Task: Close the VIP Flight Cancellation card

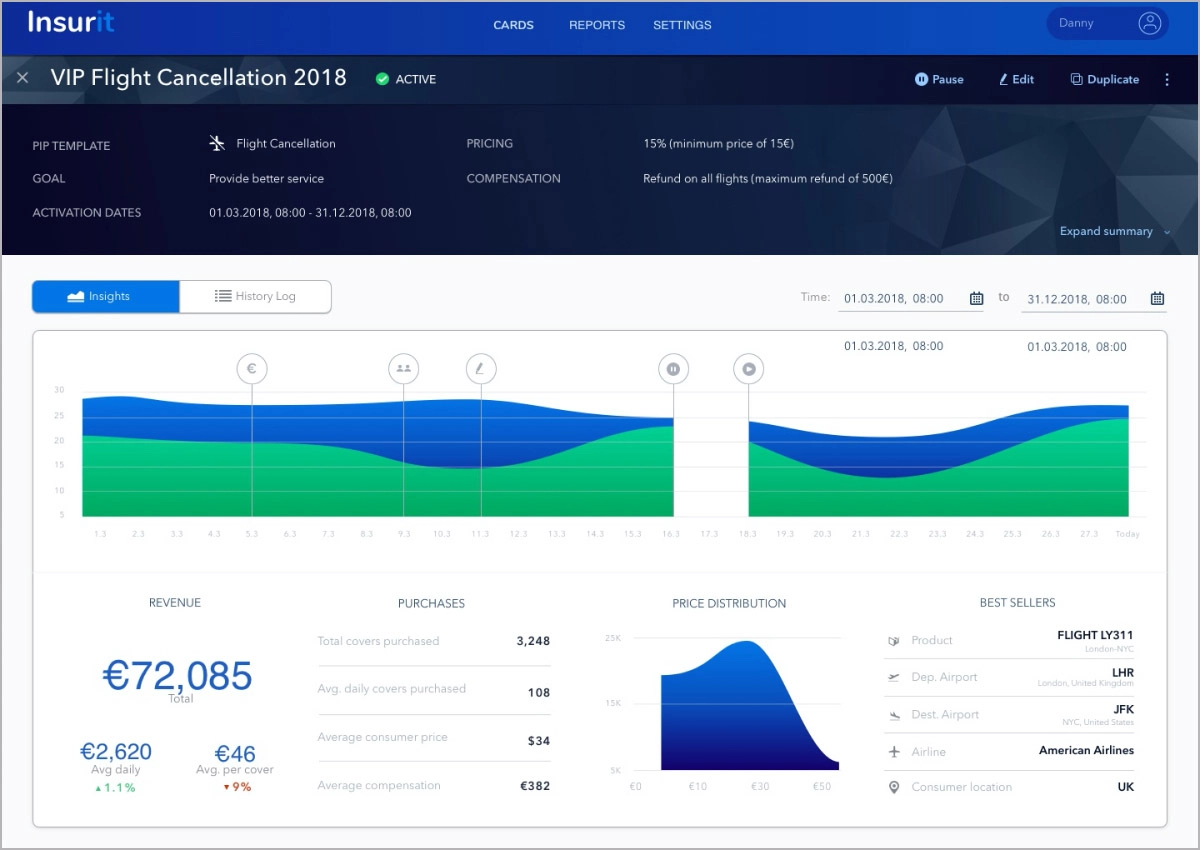Action: [23, 78]
